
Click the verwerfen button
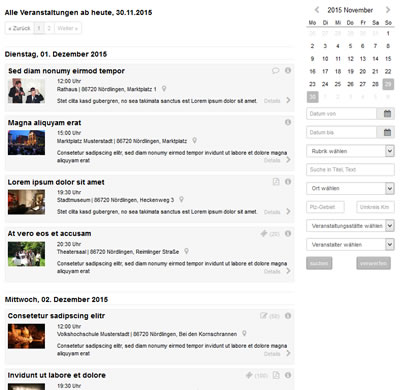[x=373, y=263]
